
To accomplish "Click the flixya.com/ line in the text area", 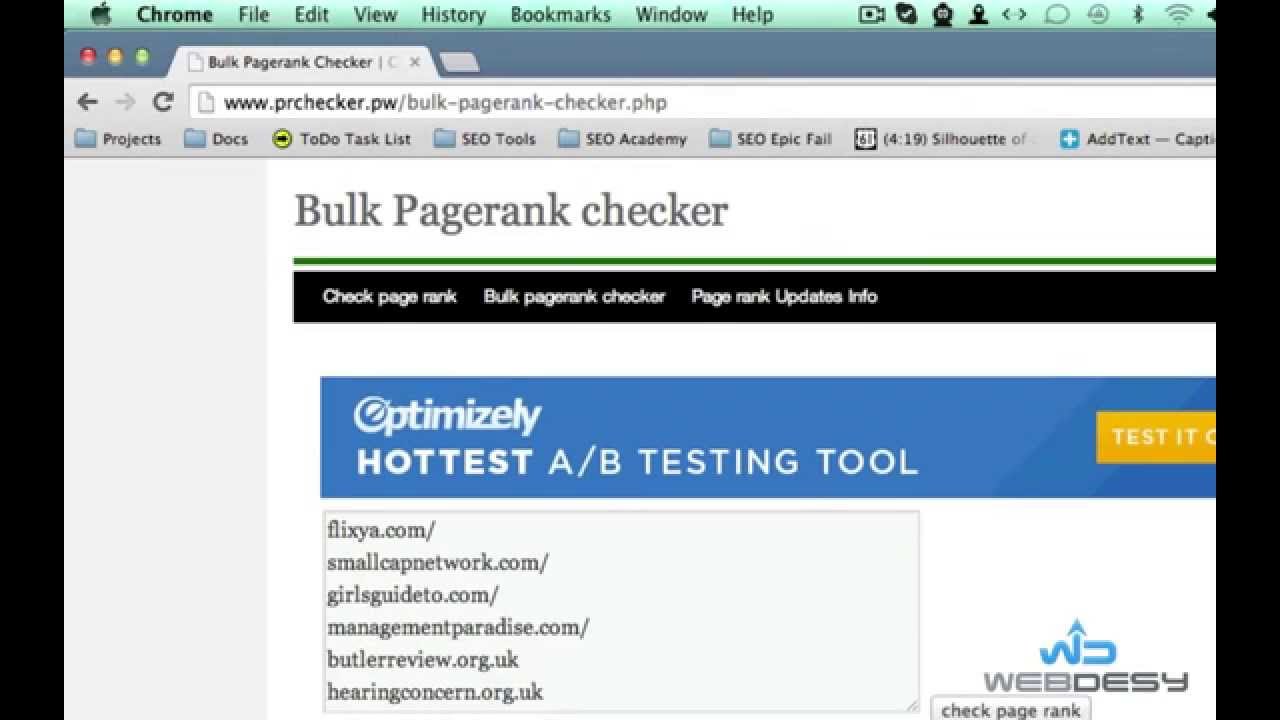I will tap(381, 530).
